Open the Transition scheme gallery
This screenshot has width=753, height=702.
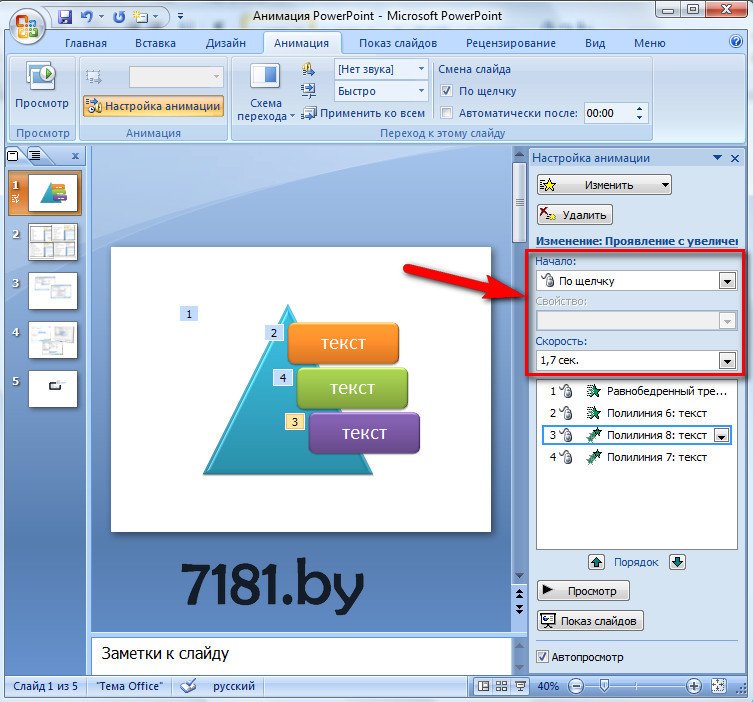266,91
